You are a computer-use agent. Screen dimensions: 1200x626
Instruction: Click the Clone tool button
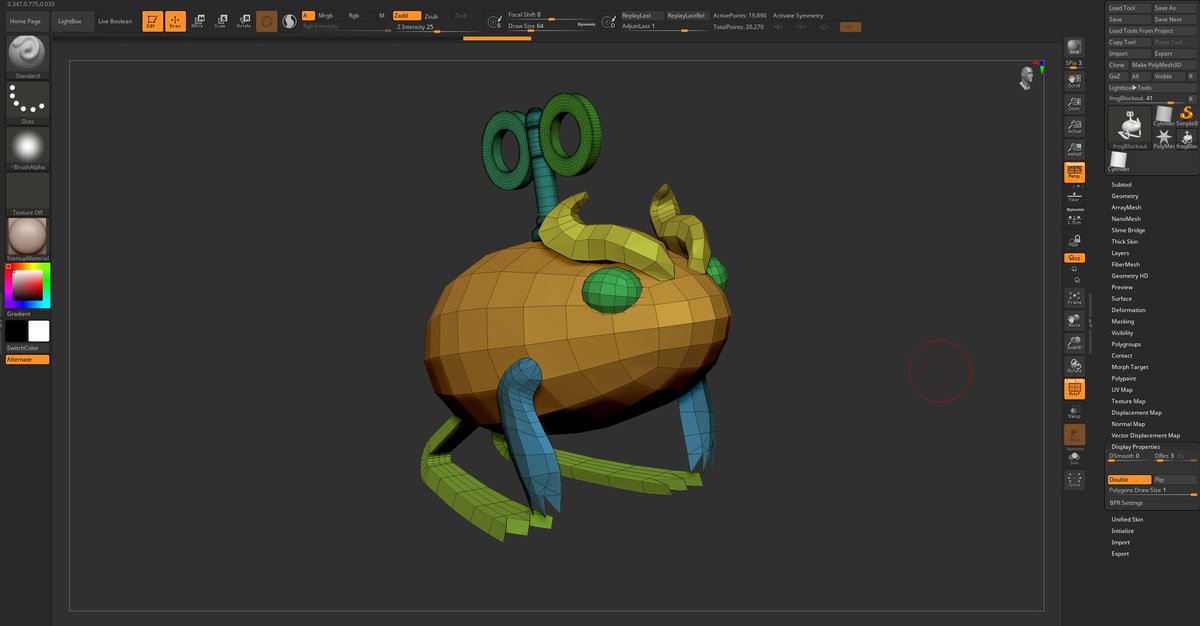click(1117, 65)
